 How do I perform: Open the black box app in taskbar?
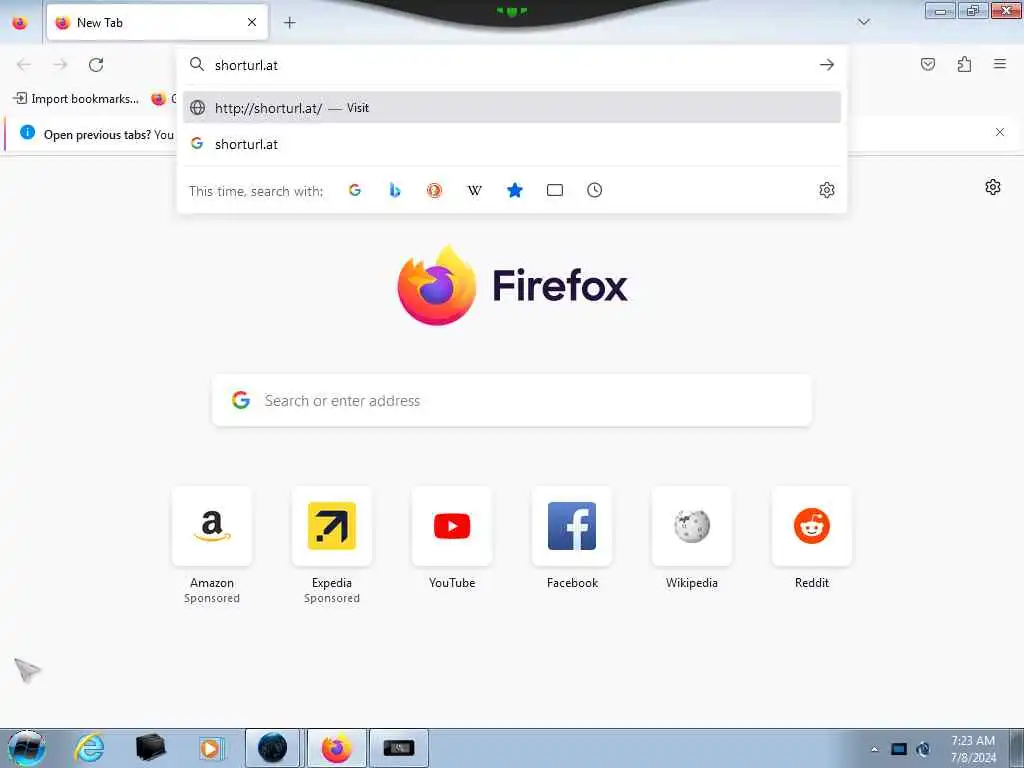[150, 748]
